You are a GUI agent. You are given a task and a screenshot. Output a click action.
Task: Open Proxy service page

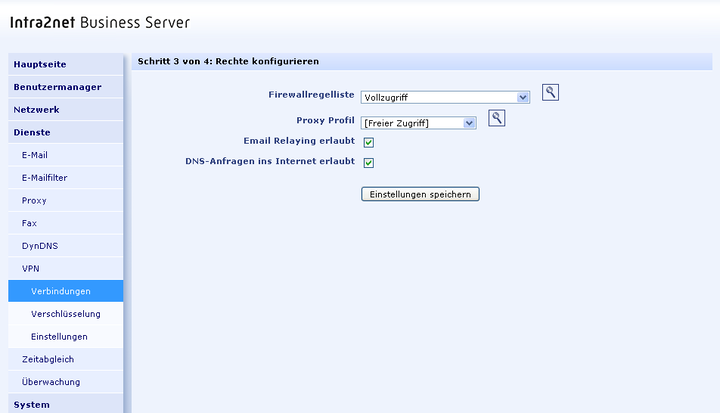(x=66, y=200)
